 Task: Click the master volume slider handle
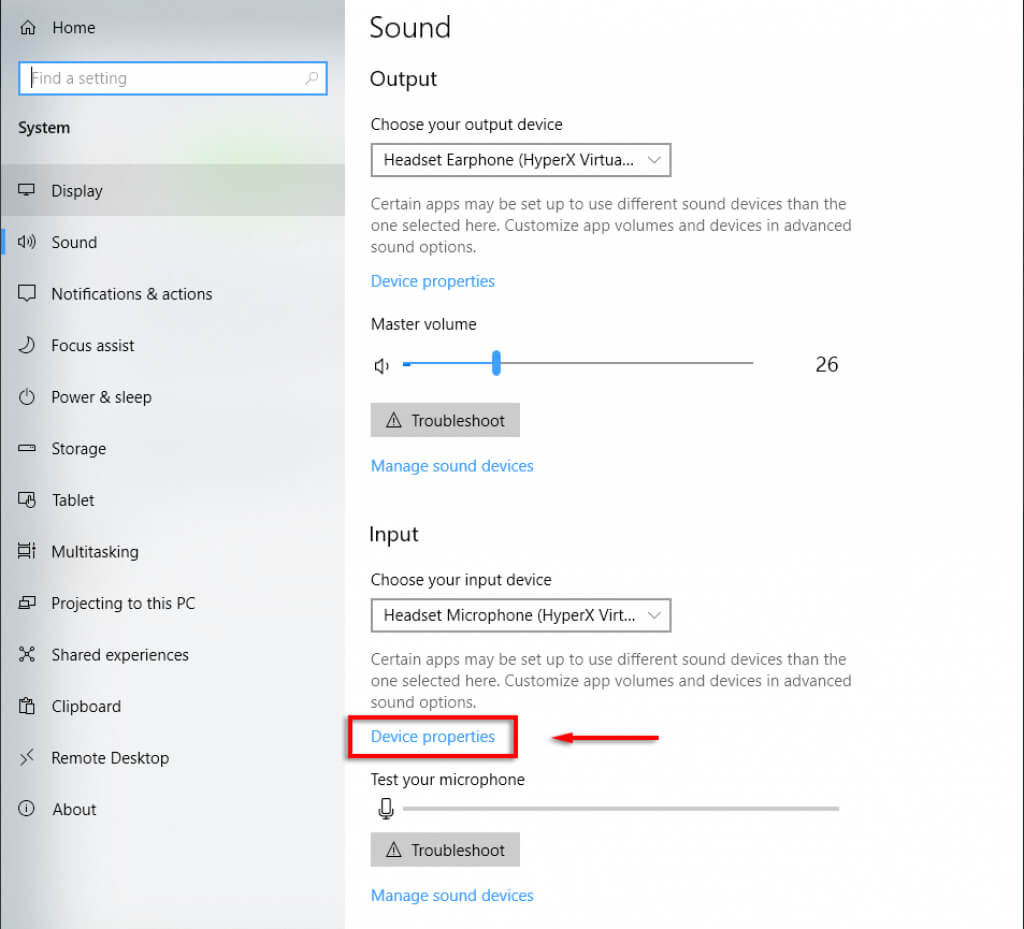[496, 364]
